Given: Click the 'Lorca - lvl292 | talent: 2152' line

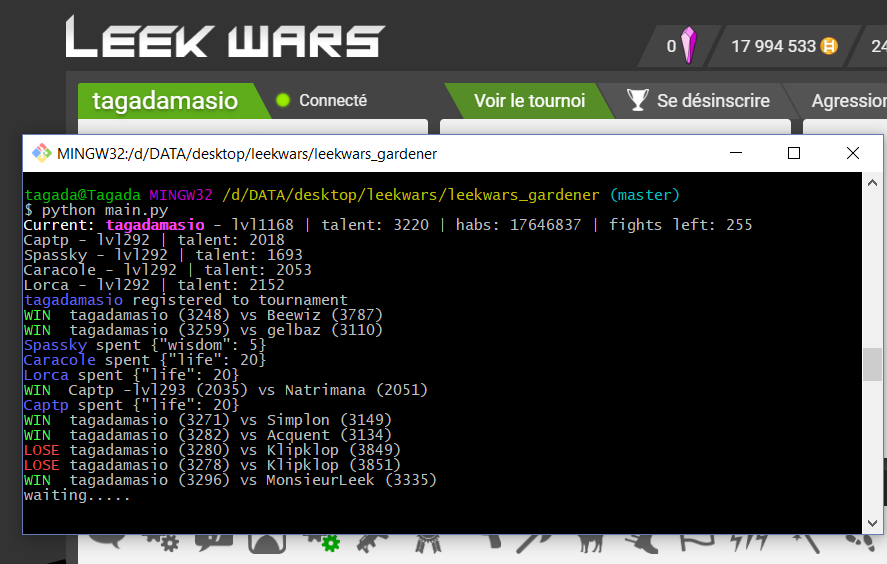Looking at the screenshot, I should [x=154, y=285].
